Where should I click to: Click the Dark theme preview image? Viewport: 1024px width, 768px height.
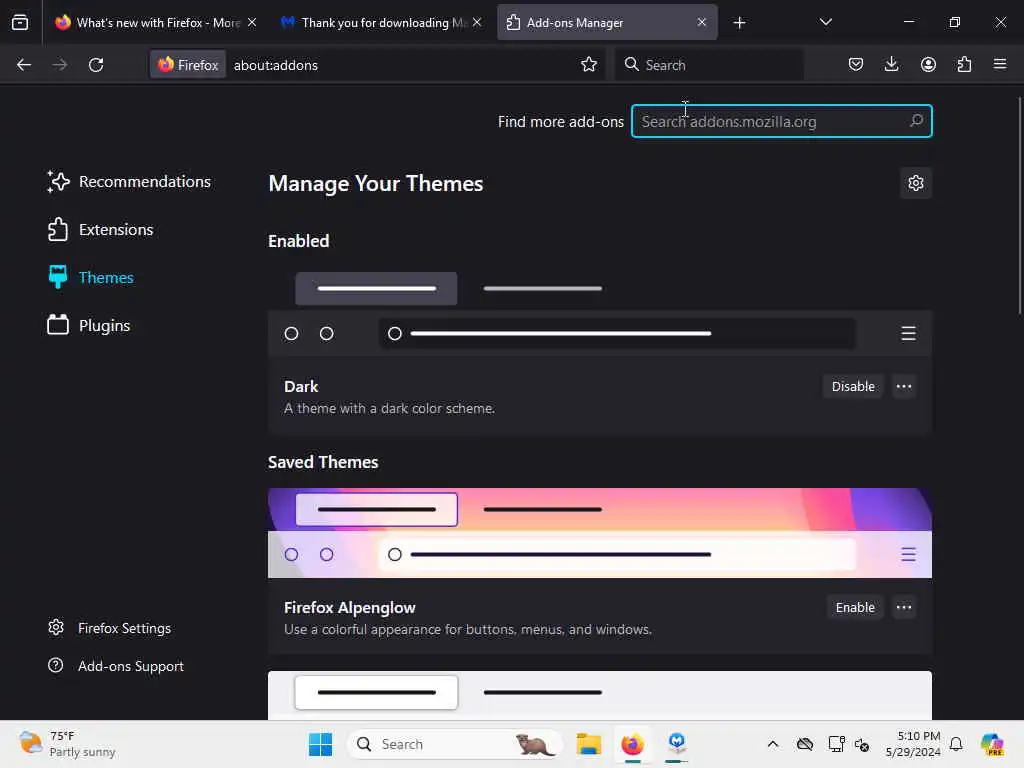point(600,312)
